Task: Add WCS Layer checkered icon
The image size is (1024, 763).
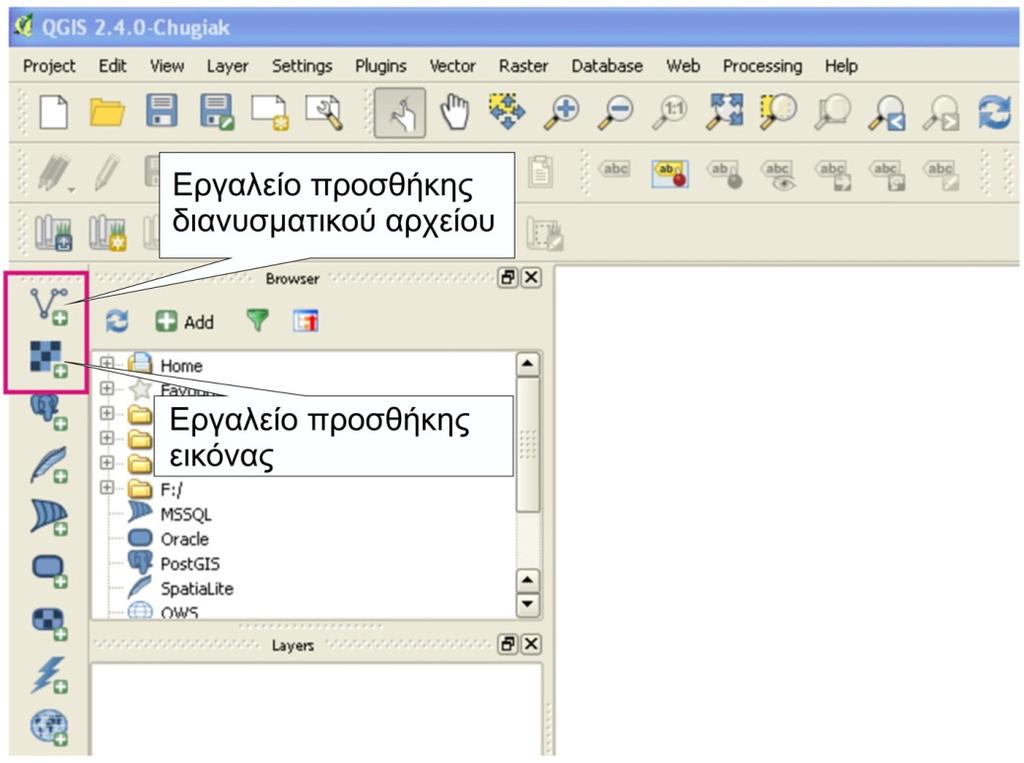Action: point(49,623)
